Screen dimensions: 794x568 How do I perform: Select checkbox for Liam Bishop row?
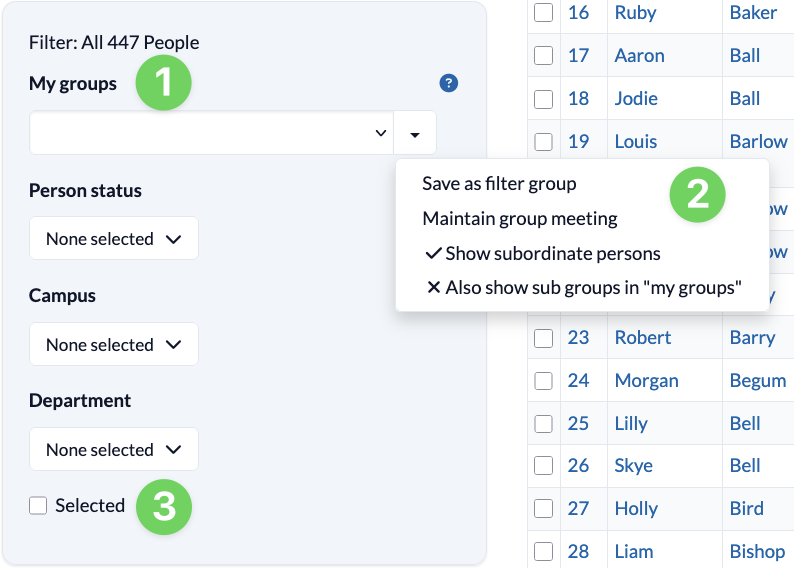(543, 551)
